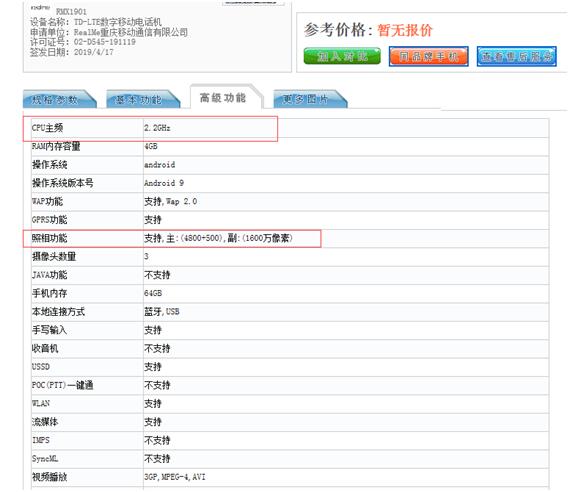This screenshot has width=569, height=492.
Task: Click the 视频播放 row label
Action: pos(49,477)
